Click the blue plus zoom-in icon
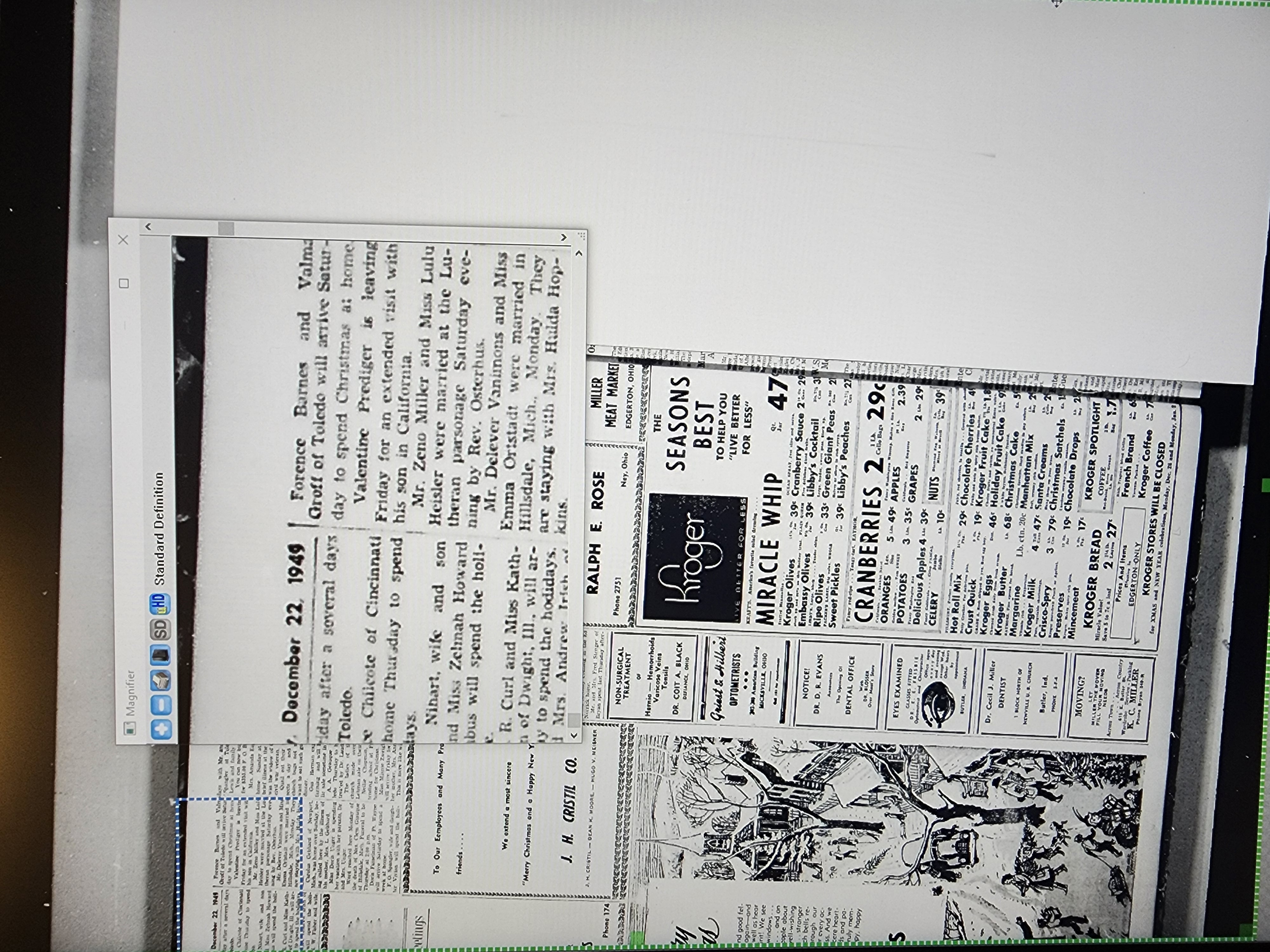The width and height of the screenshot is (1270, 952). (x=161, y=729)
